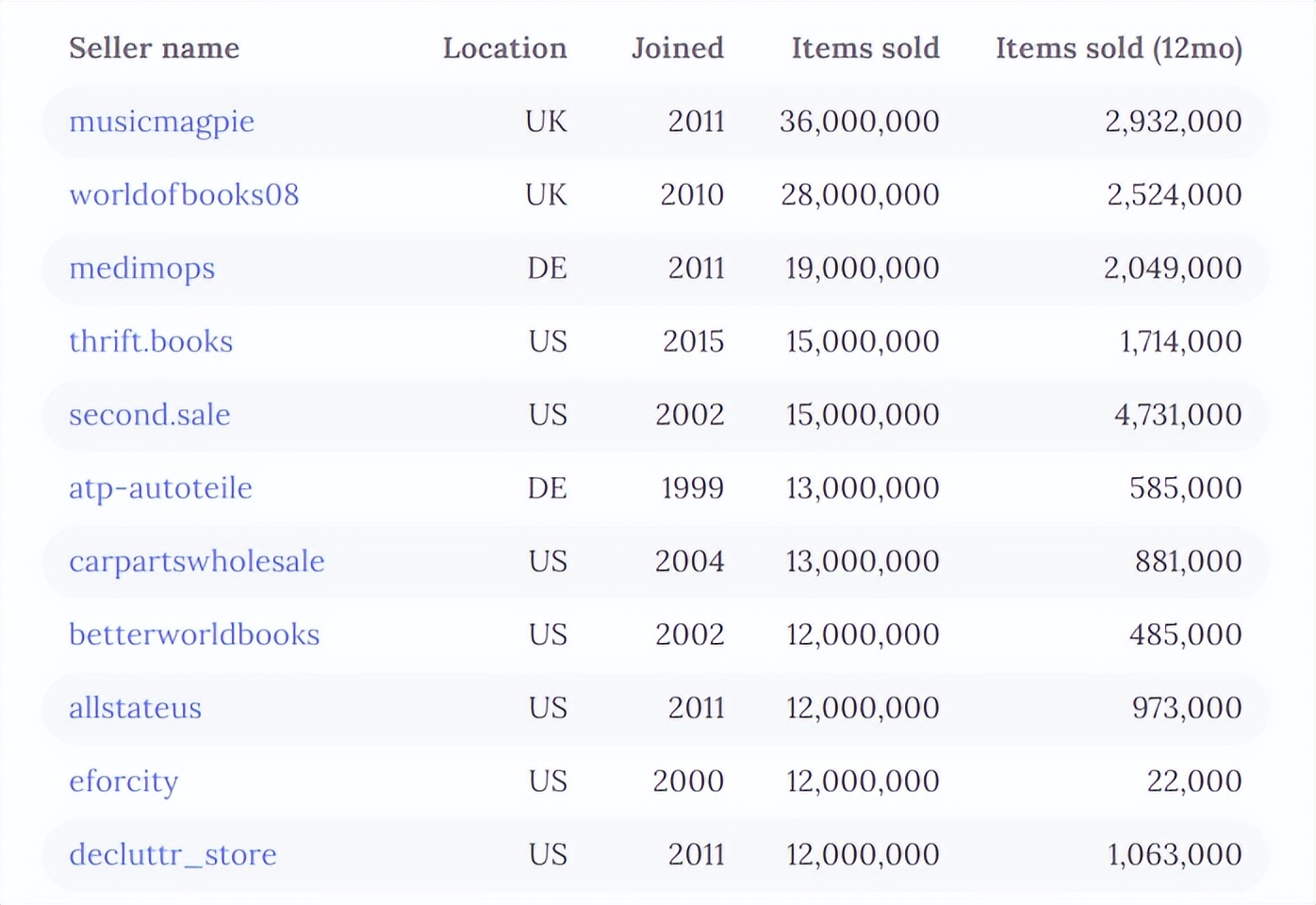
Task: Open the thrift.books seller page
Action: click(x=151, y=341)
